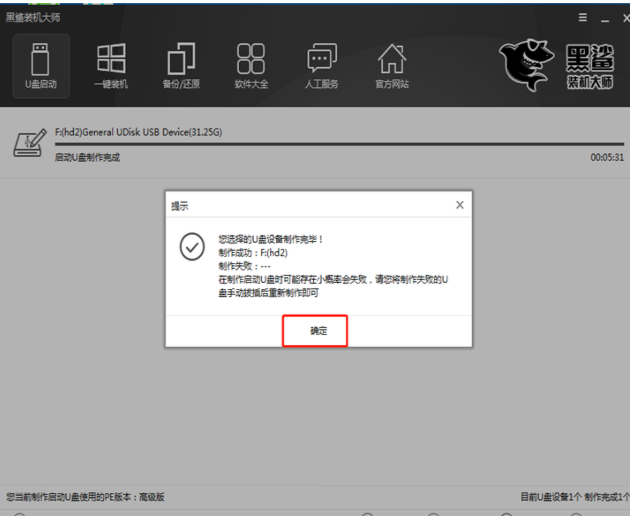630x516 pixels.
Task: Open the 软件大全 section
Action: pos(251,66)
